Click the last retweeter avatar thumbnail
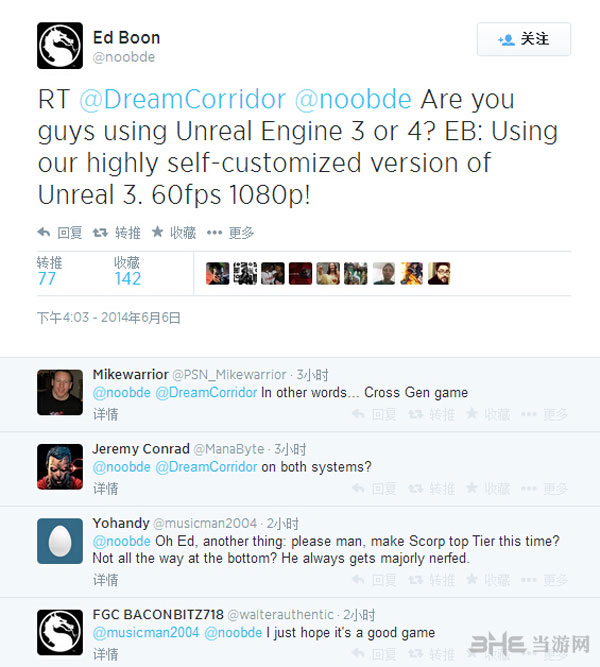This screenshot has height=667, width=600. click(439, 273)
